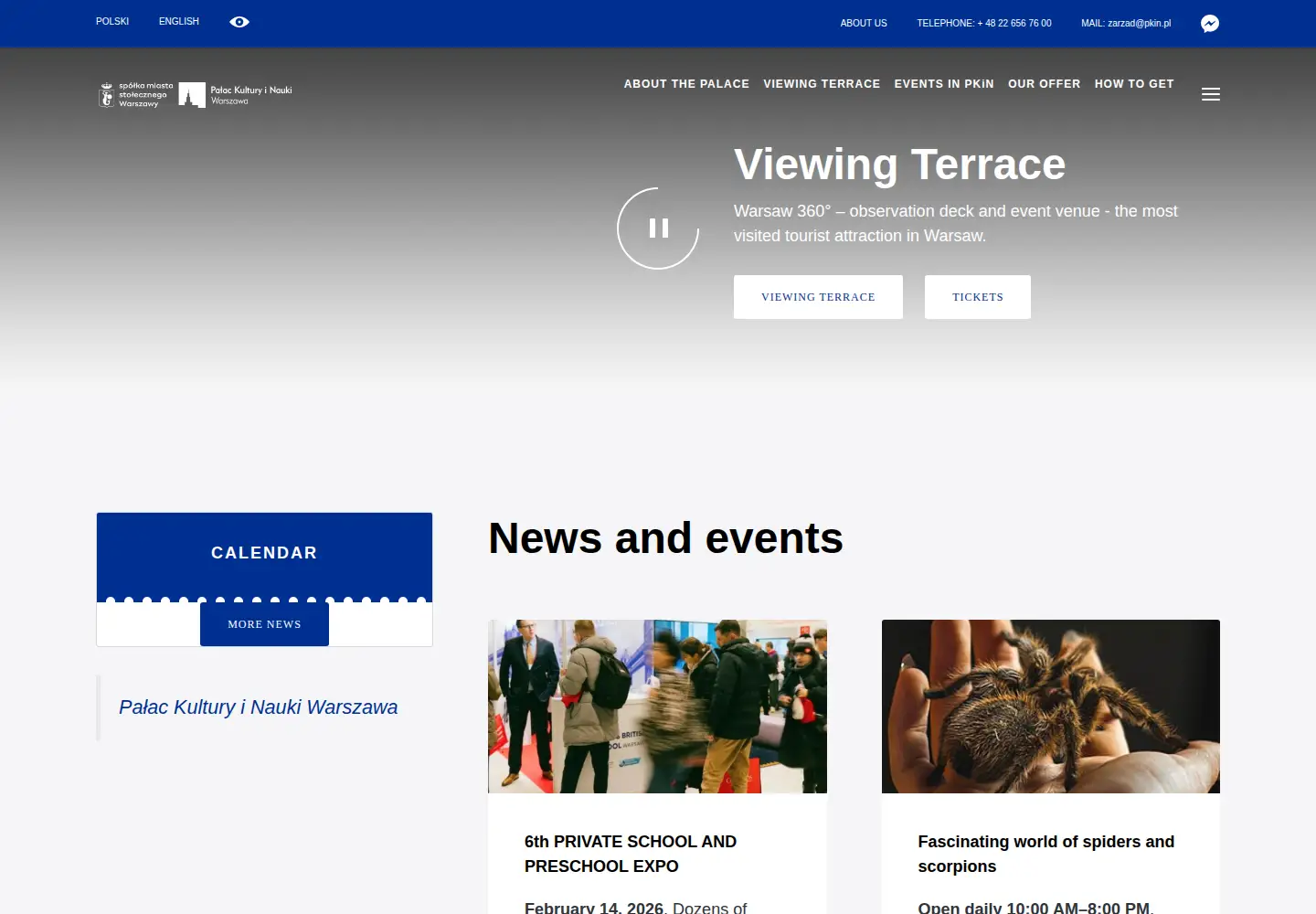This screenshot has height=914, width=1316.
Task: Open the Our Offer menu
Action: (x=1045, y=84)
